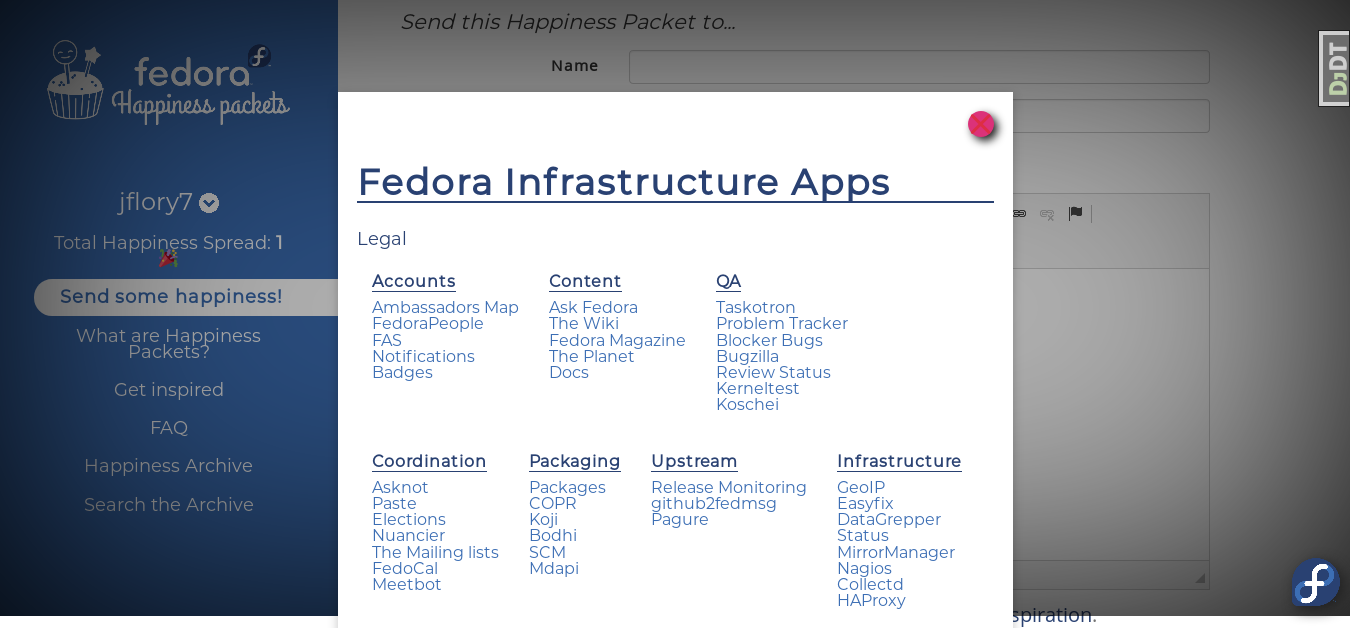Open Koschei link
The width and height of the screenshot is (1350, 628).
pyautogui.click(x=747, y=405)
